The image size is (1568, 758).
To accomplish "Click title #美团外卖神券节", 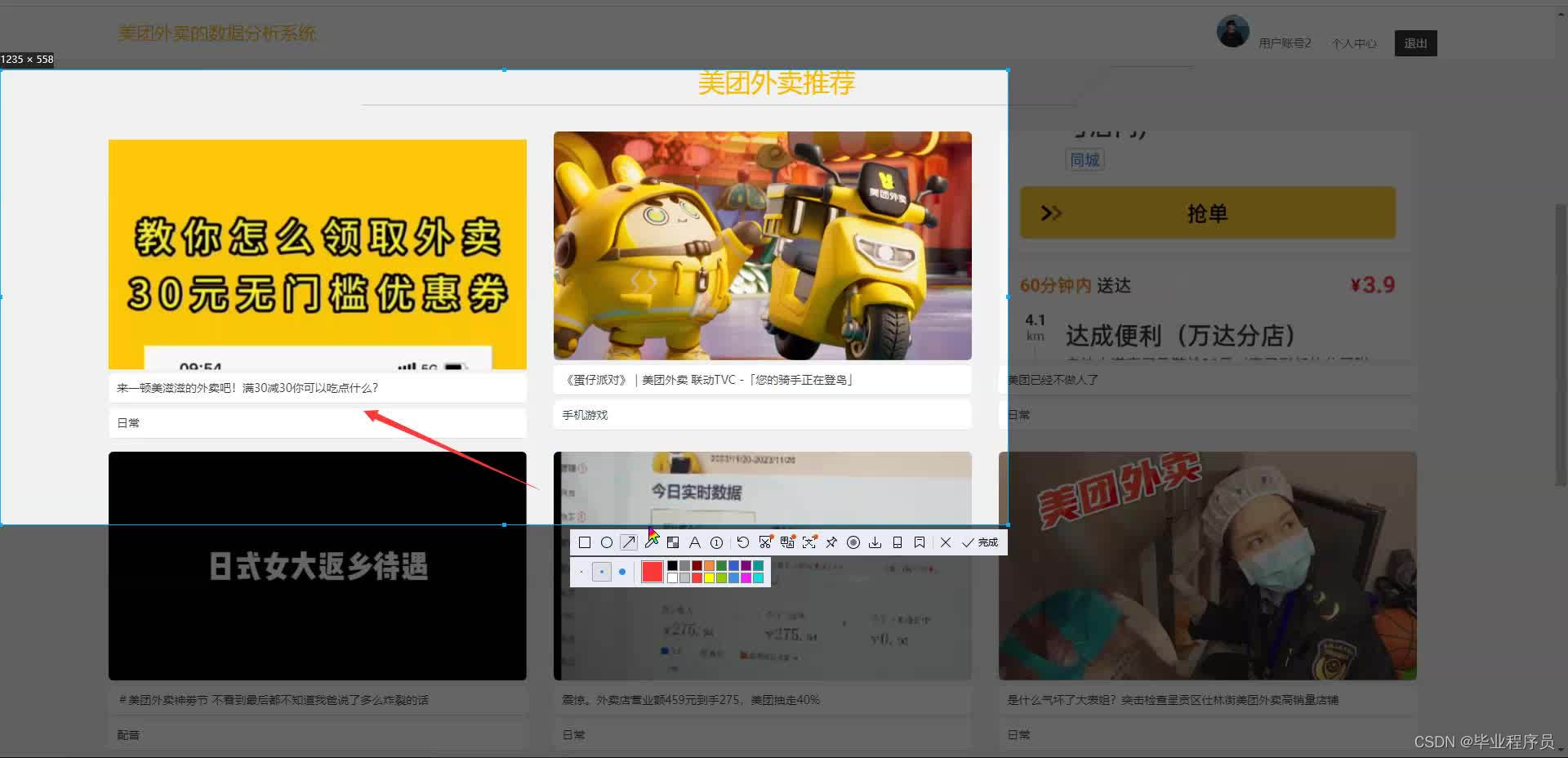I will [x=274, y=700].
